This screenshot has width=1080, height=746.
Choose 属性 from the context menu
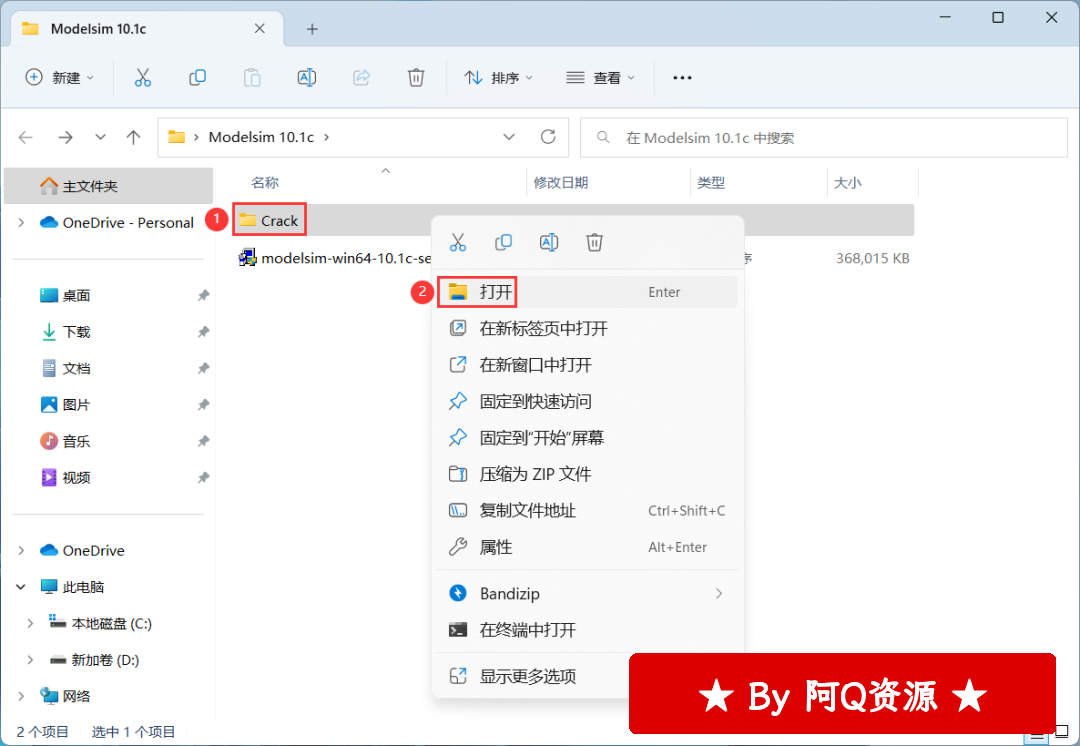pyautogui.click(x=588, y=548)
